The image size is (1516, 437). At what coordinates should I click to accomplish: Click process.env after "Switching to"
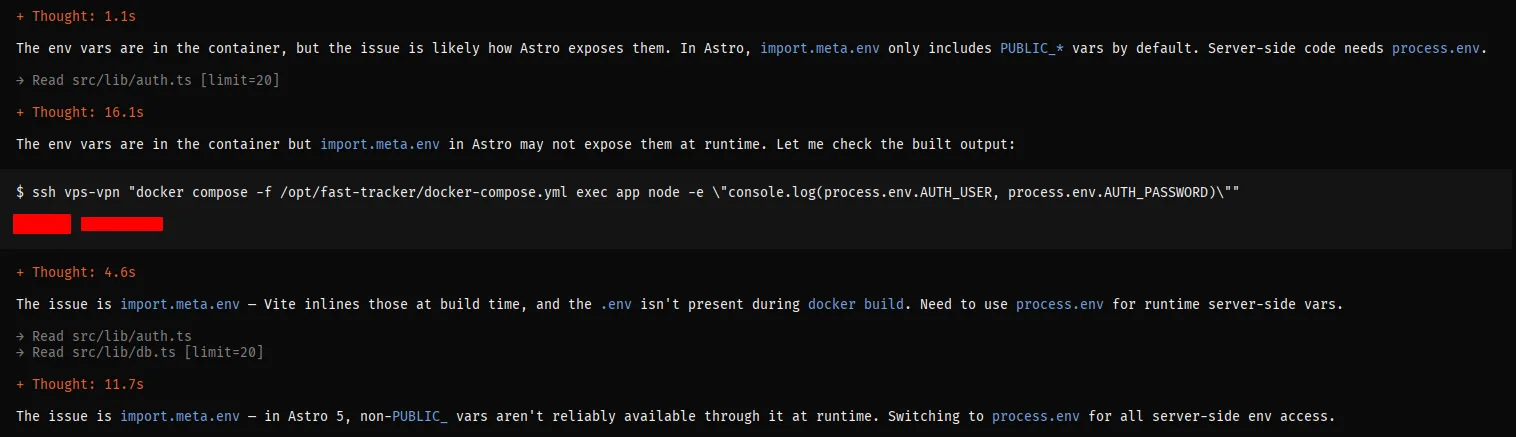[x=1036, y=416]
